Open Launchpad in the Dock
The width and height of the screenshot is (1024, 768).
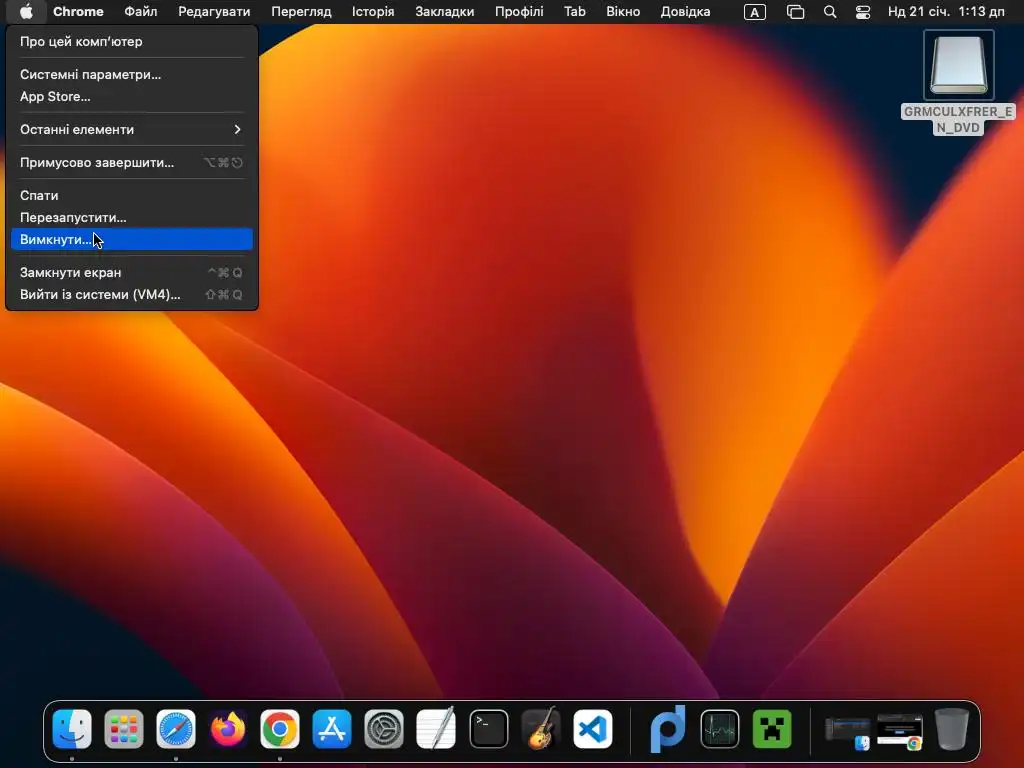123,729
